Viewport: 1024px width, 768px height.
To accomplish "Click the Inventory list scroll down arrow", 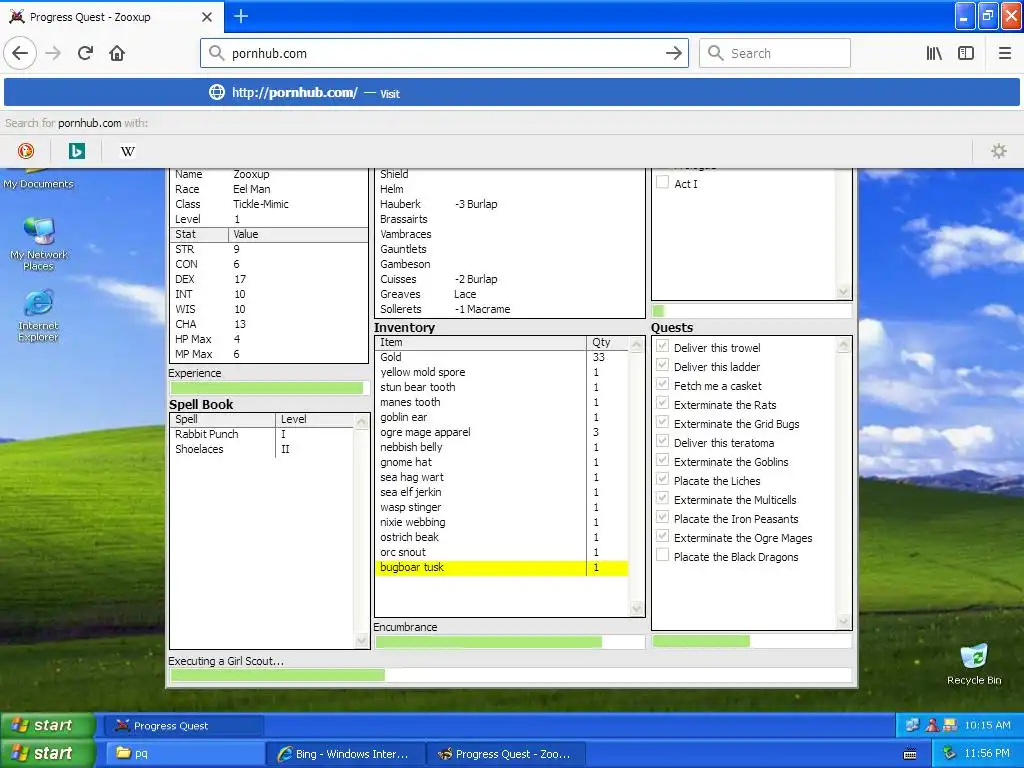I will click(637, 609).
